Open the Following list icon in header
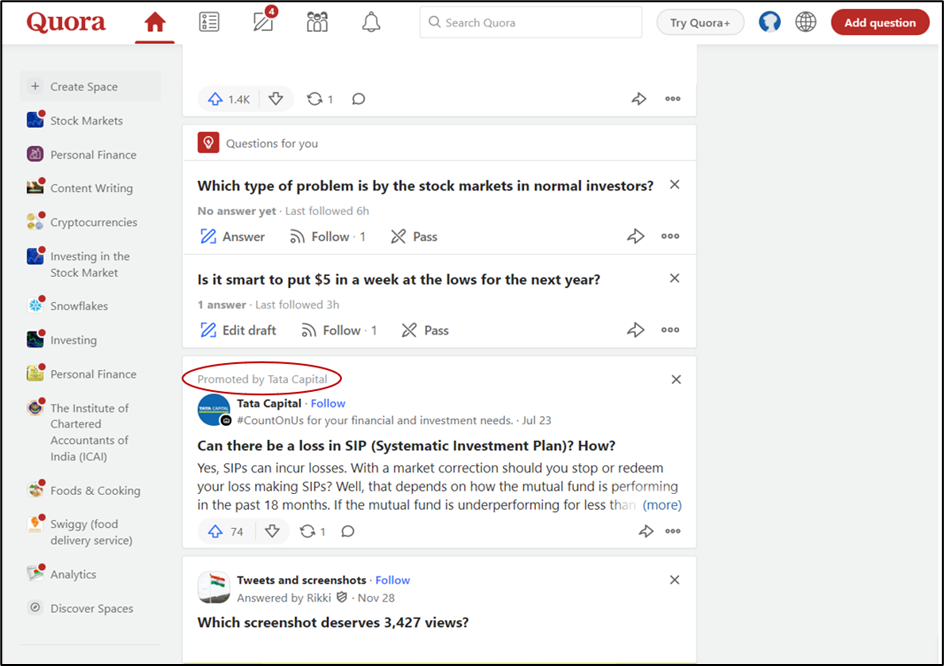The image size is (944, 666). [209, 22]
